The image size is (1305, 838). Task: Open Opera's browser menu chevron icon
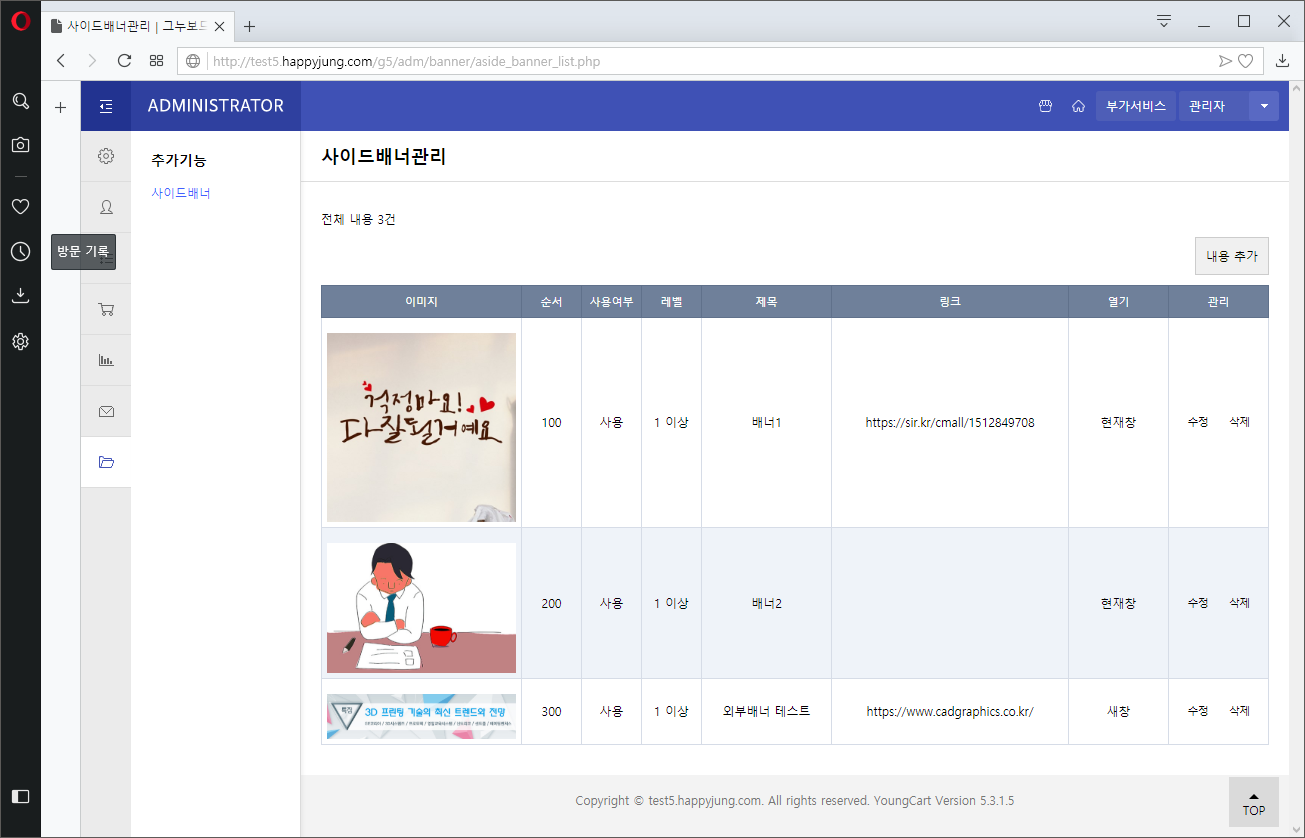(x=1163, y=20)
